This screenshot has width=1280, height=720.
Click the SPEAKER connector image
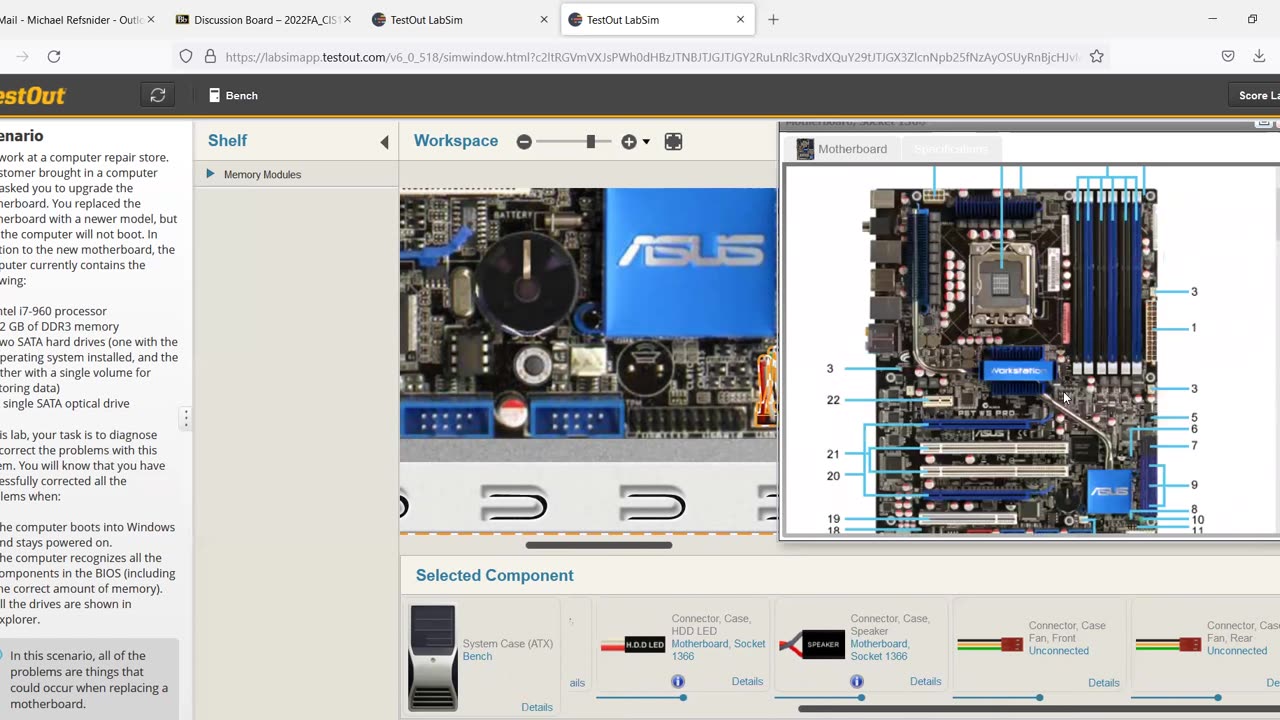click(811, 645)
